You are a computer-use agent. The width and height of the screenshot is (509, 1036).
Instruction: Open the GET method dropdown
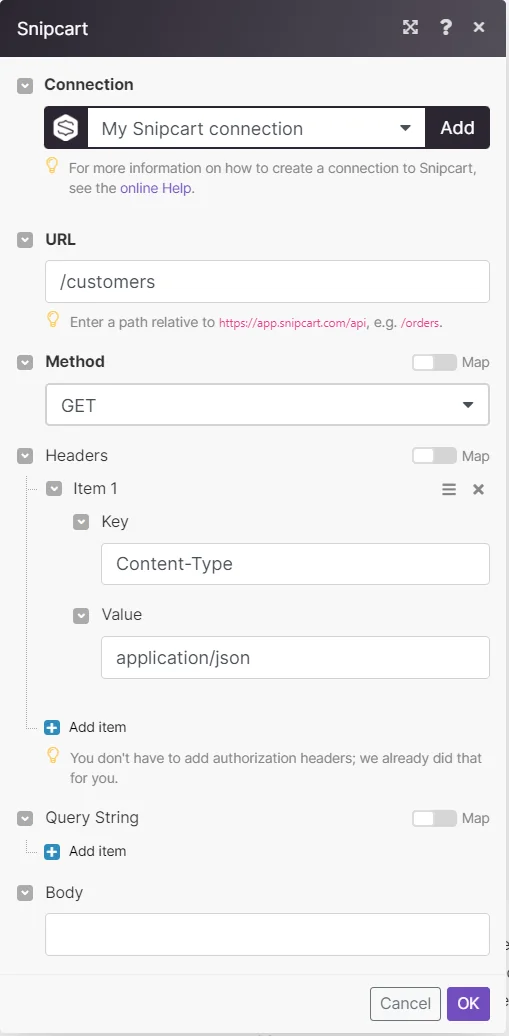click(x=267, y=404)
